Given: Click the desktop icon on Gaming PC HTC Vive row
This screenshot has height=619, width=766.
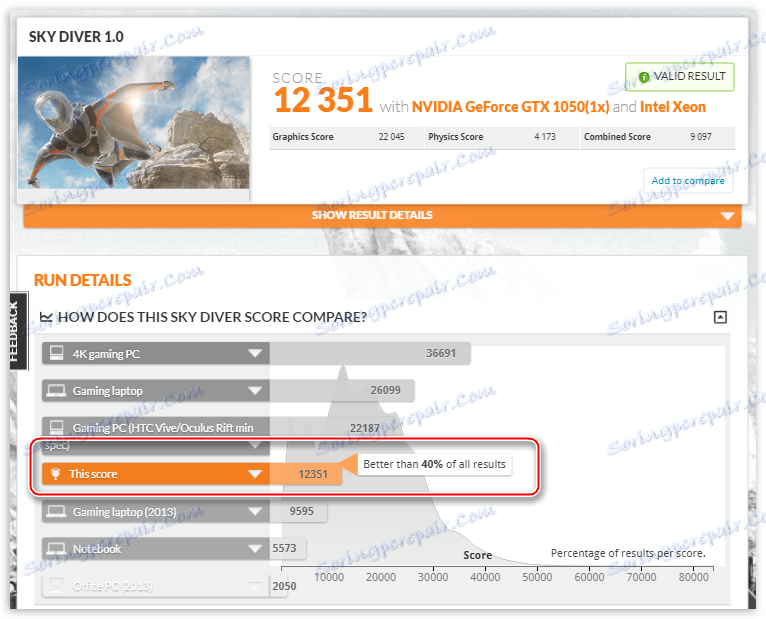Looking at the screenshot, I should coord(57,427).
